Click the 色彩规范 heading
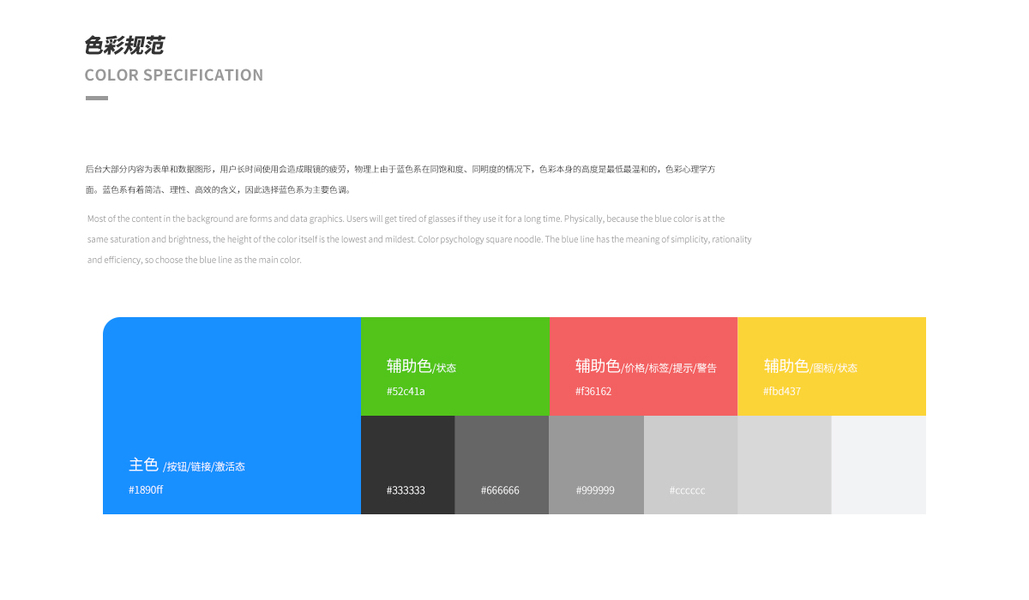 (124, 45)
